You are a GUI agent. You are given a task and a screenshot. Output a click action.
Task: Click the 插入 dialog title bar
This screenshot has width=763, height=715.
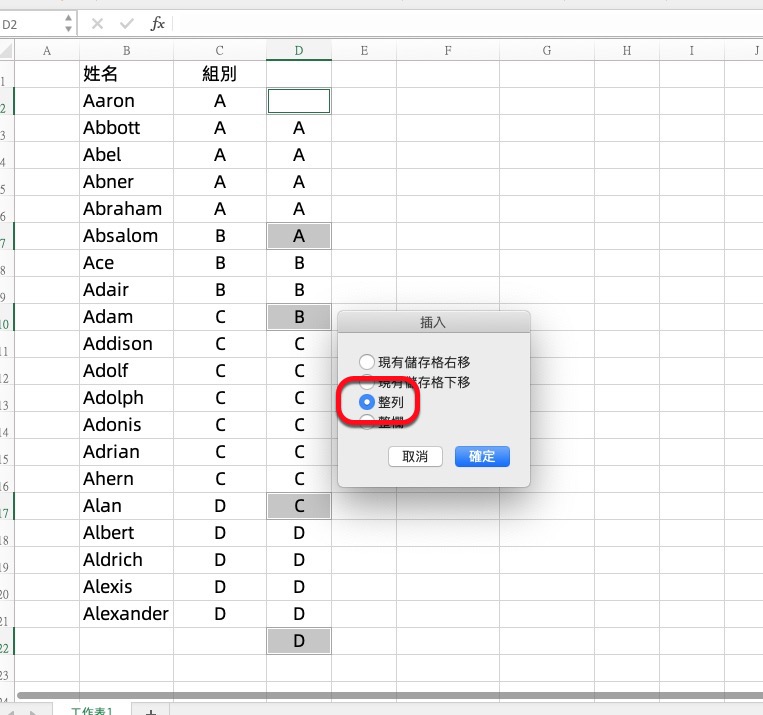coord(434,322)
